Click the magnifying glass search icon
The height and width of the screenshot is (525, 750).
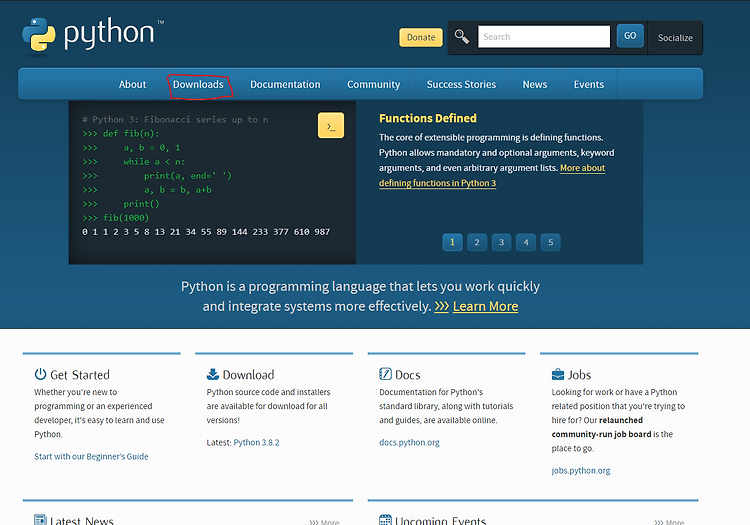[x=462, y=36]
